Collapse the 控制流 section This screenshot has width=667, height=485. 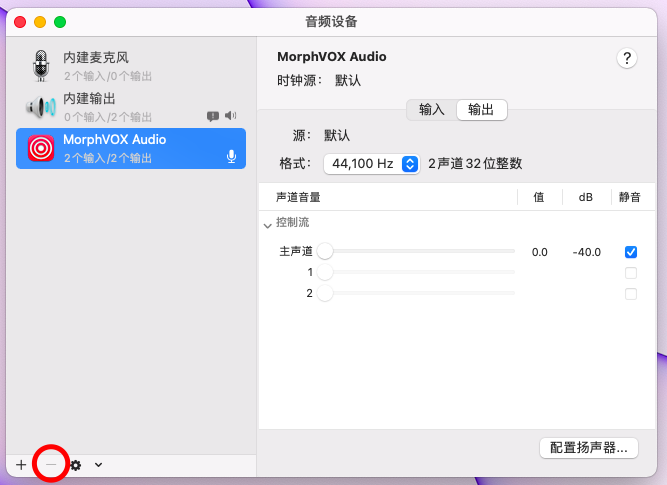[268, 223]
